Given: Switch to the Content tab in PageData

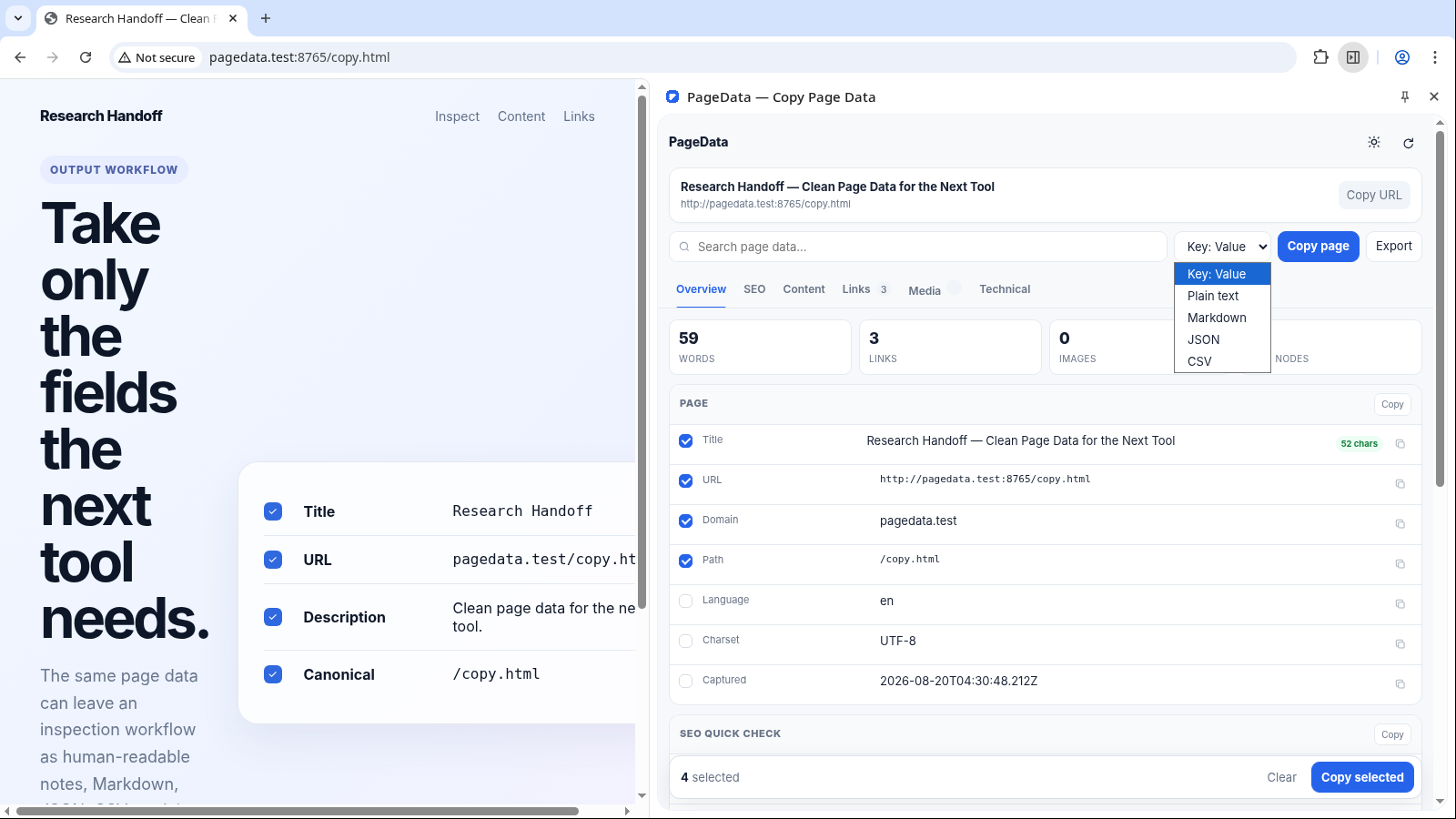Looking at the screenshot, I should (804, 289).
